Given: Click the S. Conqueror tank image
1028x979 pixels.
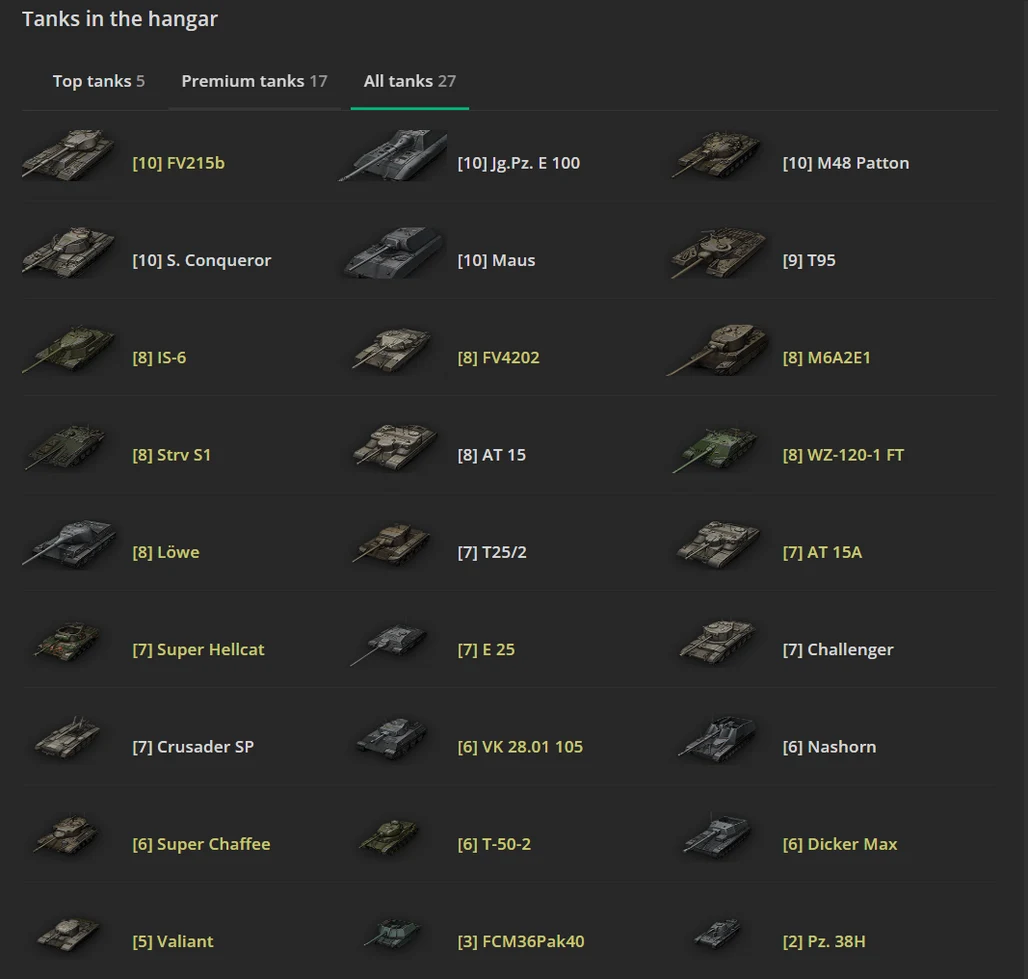Looking at the screenshot, I should click(x=69, y=252).
